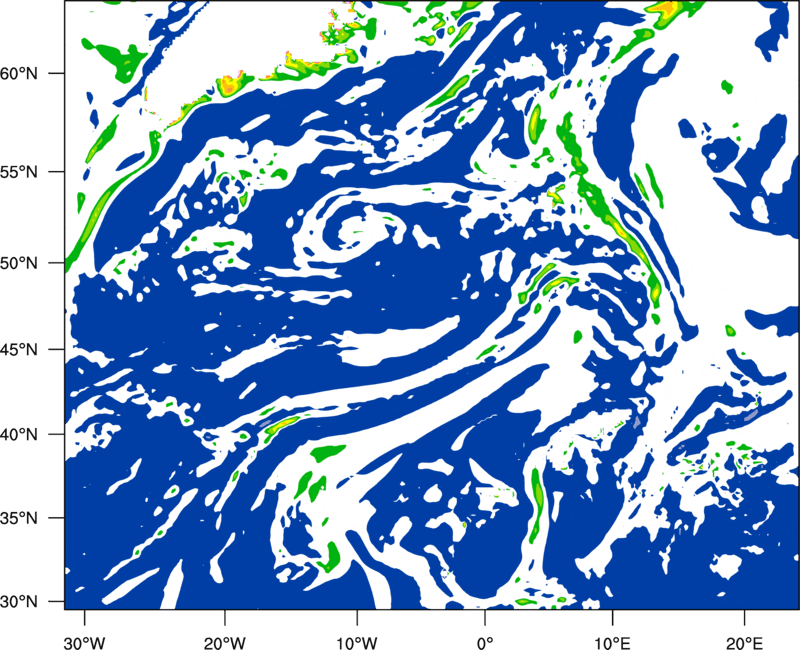
Task: Click the 20°W longitude label
Action: (224, 643)
